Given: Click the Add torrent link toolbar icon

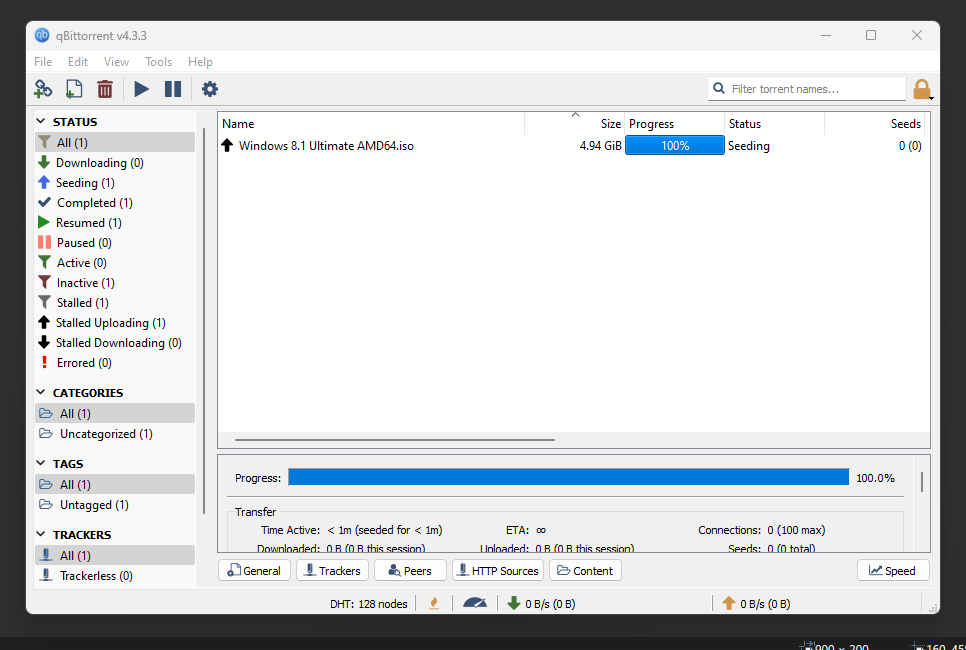Looking at the screenshot, I should [43, 89].
